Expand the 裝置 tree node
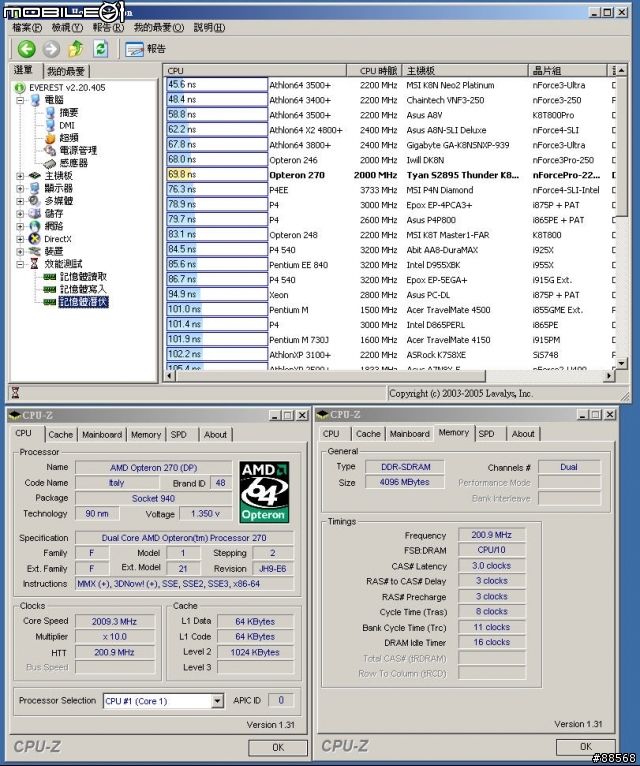Viewport: 640px width, 766px height. pyautogui.click(x=20, y=252)
